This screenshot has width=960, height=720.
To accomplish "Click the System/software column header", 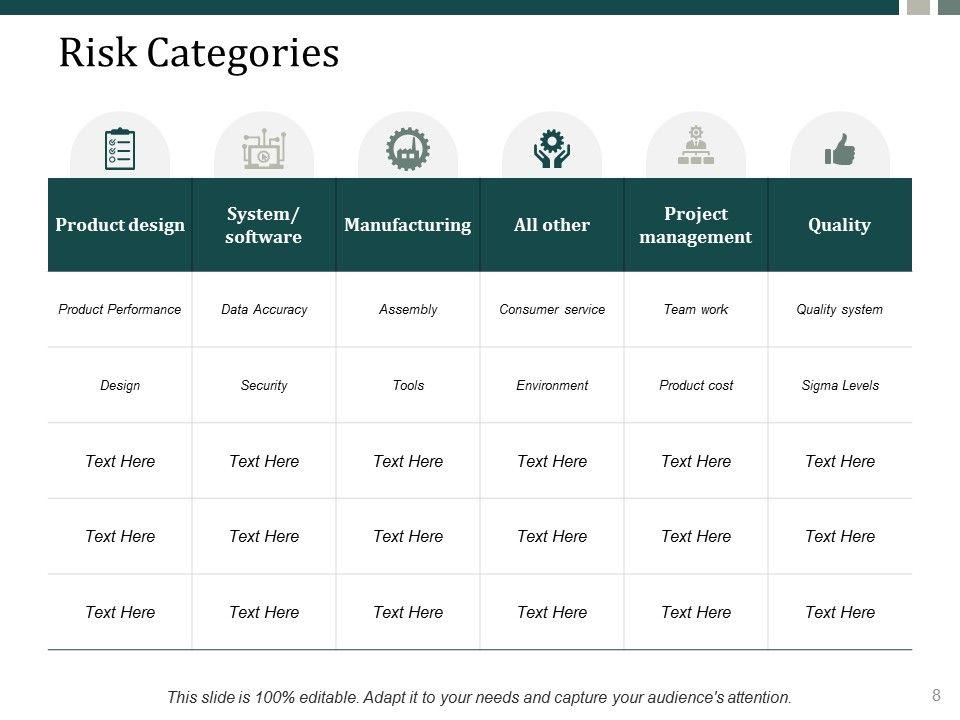I will pos(264,225).
